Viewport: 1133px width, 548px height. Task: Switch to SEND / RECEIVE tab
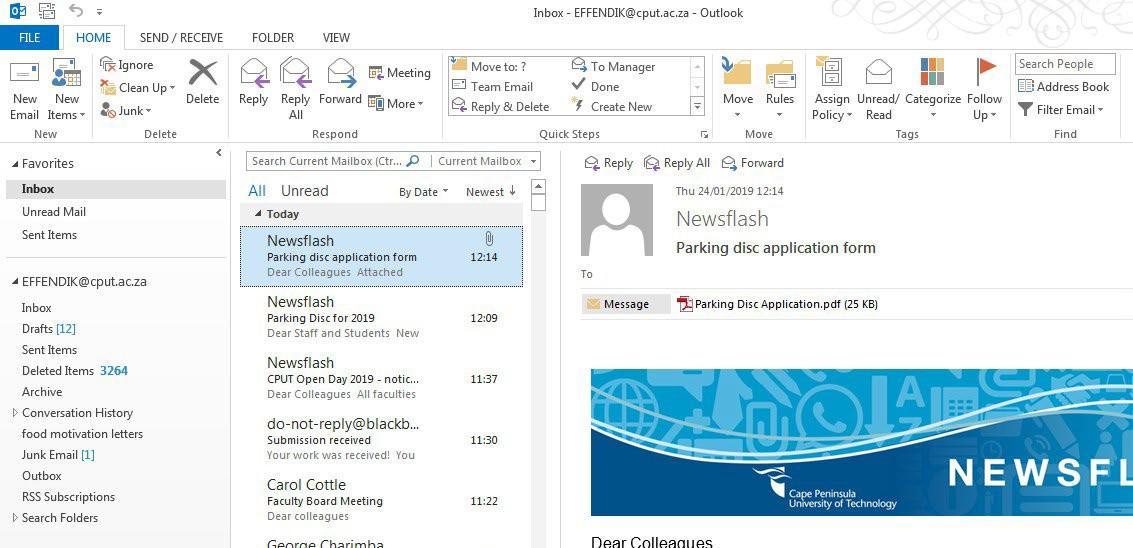(x=181, y=38)
